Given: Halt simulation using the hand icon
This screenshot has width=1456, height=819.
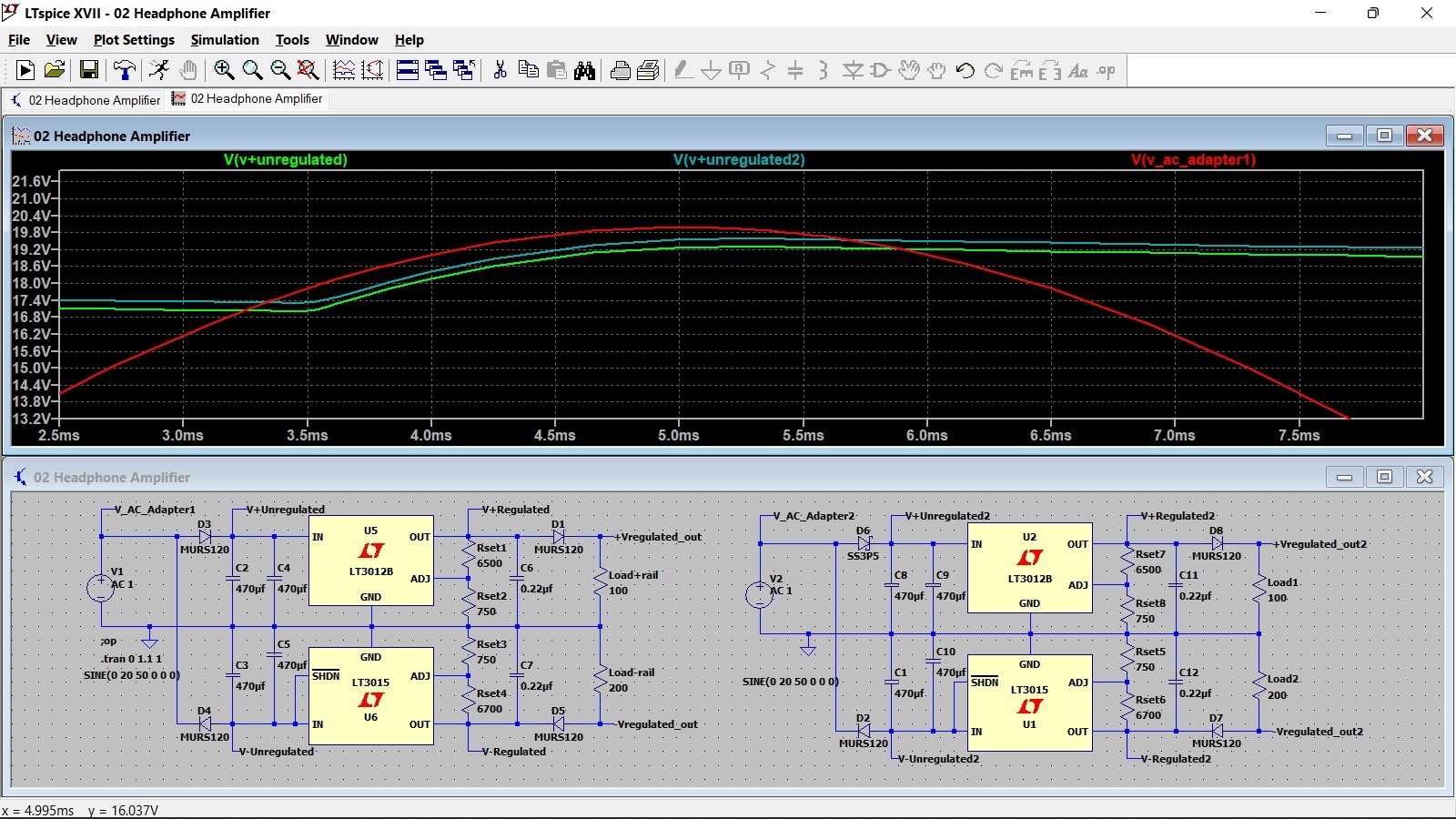Looking at the screenshot, I should [x=187, y=70].
